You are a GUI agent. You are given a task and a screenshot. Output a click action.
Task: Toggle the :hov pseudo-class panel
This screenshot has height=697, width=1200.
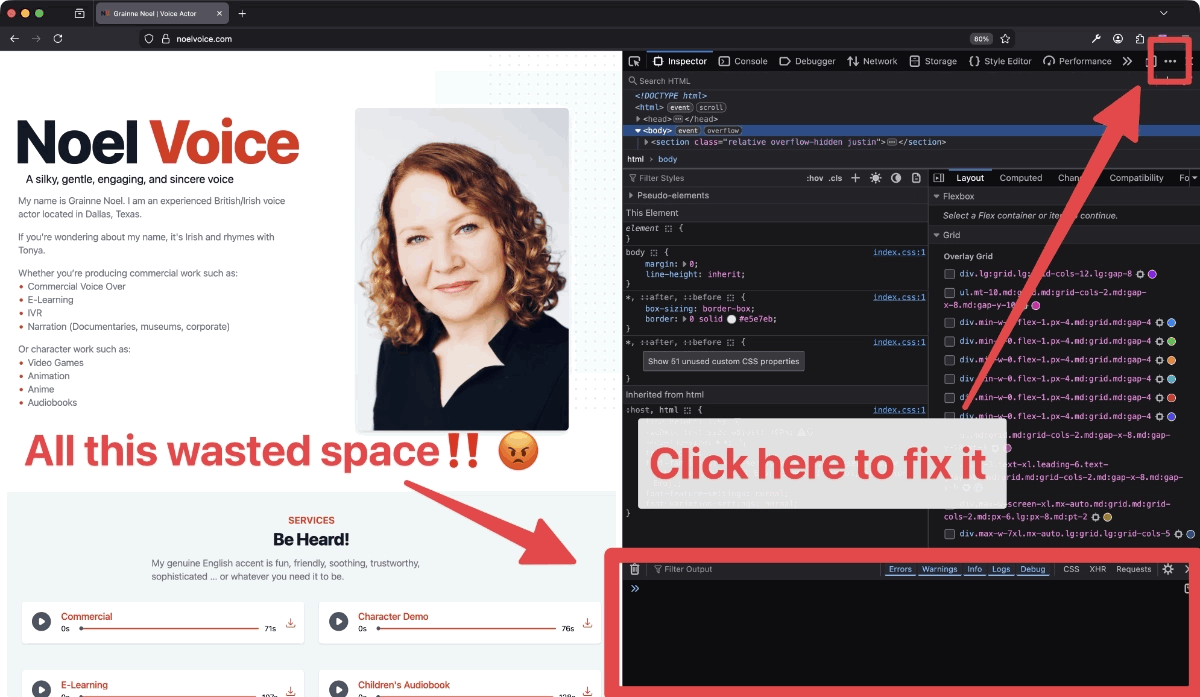[x=814, y=178]
